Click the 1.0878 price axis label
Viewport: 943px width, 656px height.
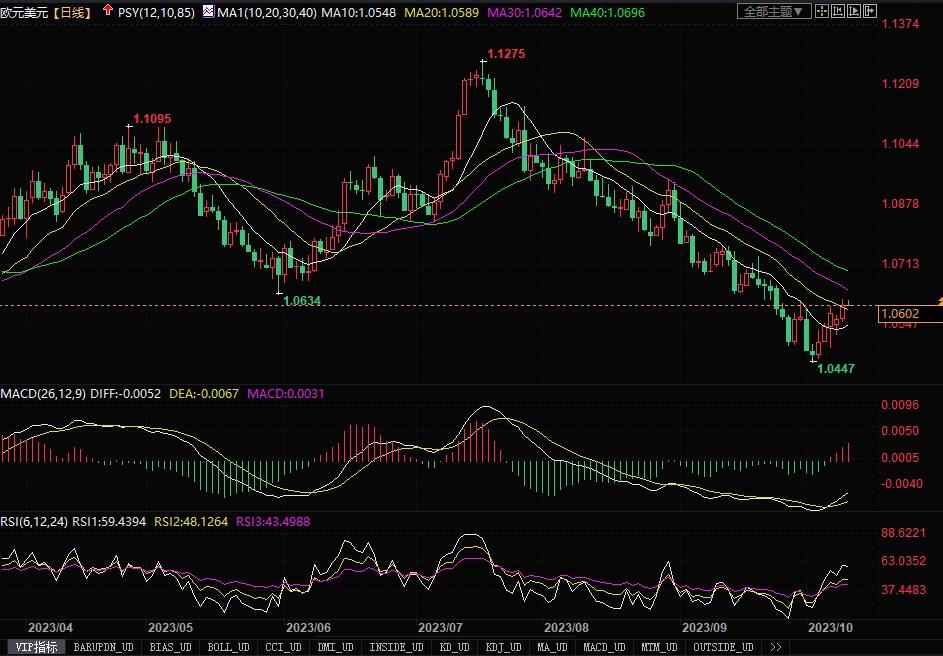pyautogui.click(x=900, y=203)
